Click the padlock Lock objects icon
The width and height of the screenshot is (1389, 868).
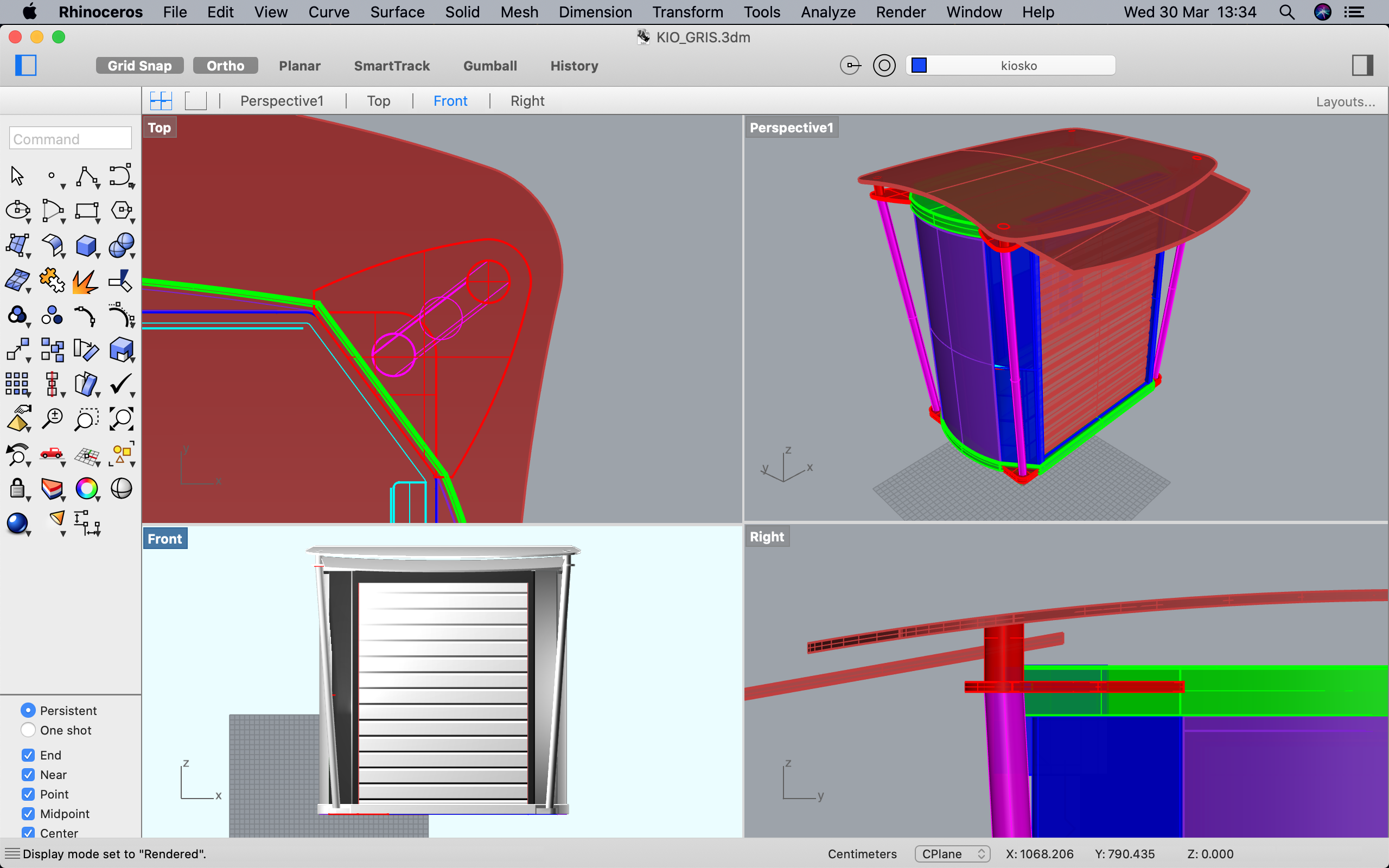[x=17, y=489]
